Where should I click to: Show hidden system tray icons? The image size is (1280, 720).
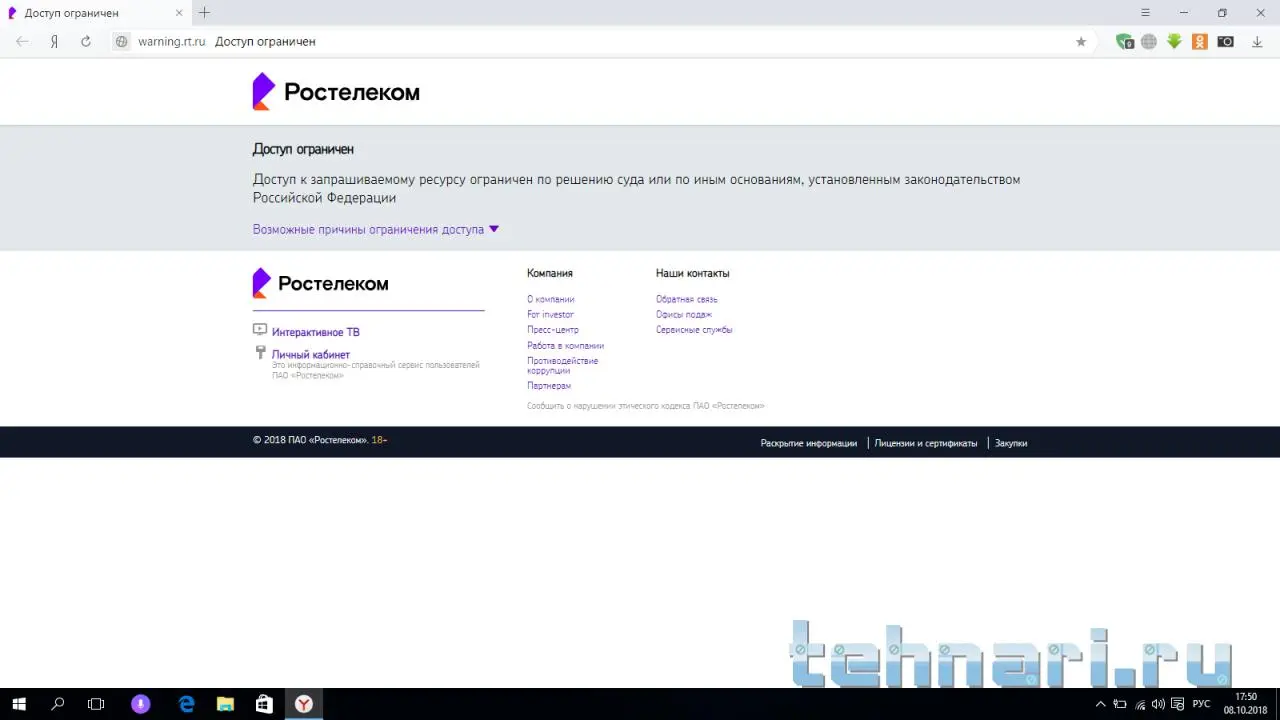1100,704
